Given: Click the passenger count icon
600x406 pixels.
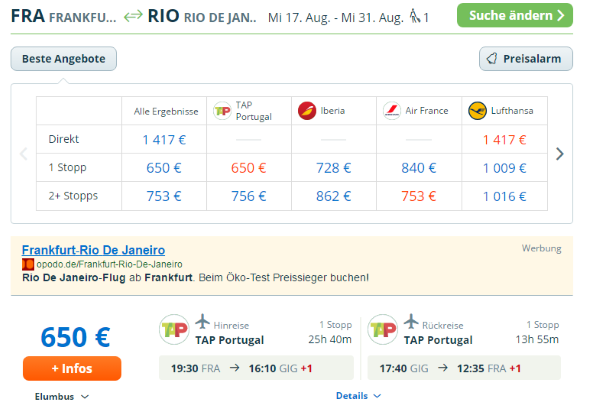Looking at the screenshot, I should point(415,16).
